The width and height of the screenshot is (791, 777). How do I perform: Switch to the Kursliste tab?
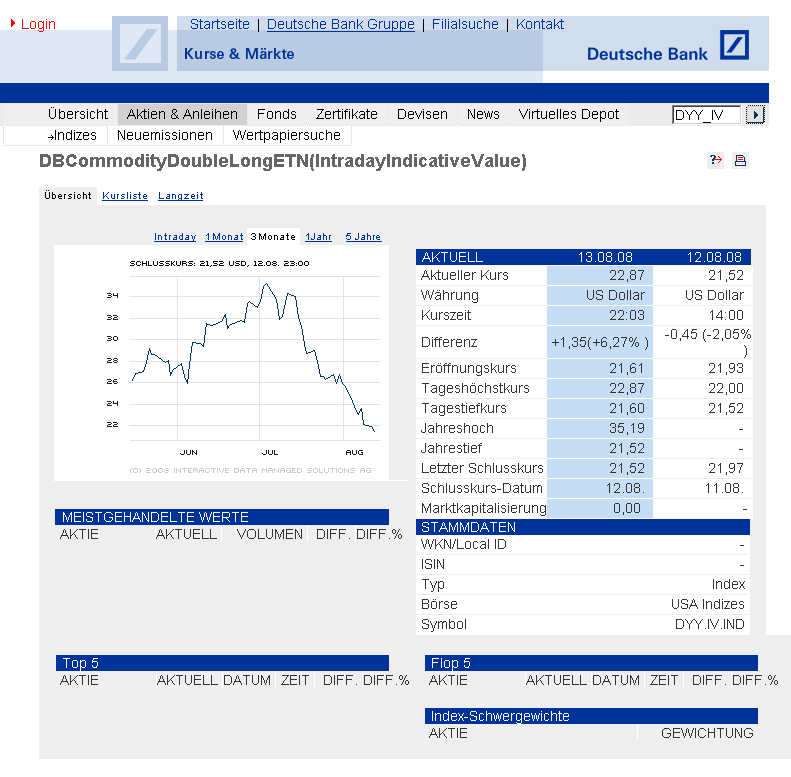[x=125, y=196]
